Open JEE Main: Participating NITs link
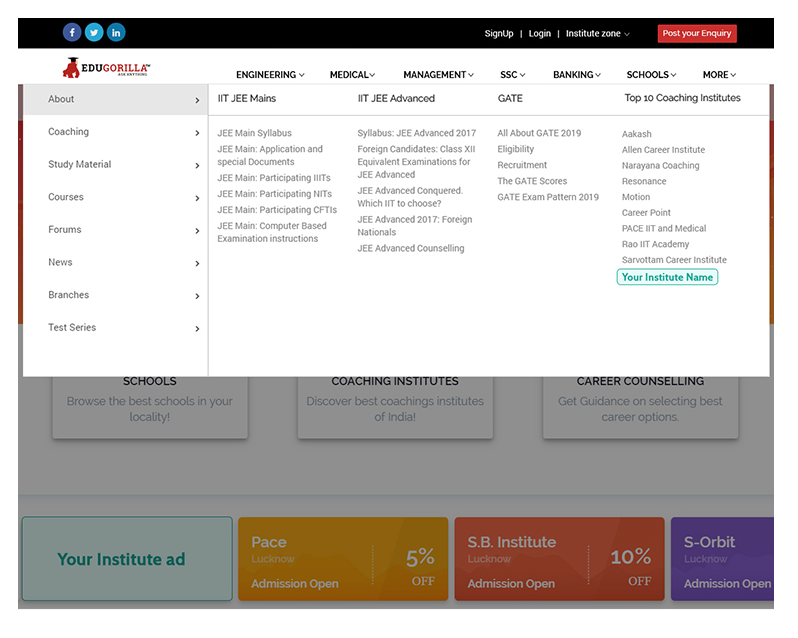 click(x=274, y=194)
